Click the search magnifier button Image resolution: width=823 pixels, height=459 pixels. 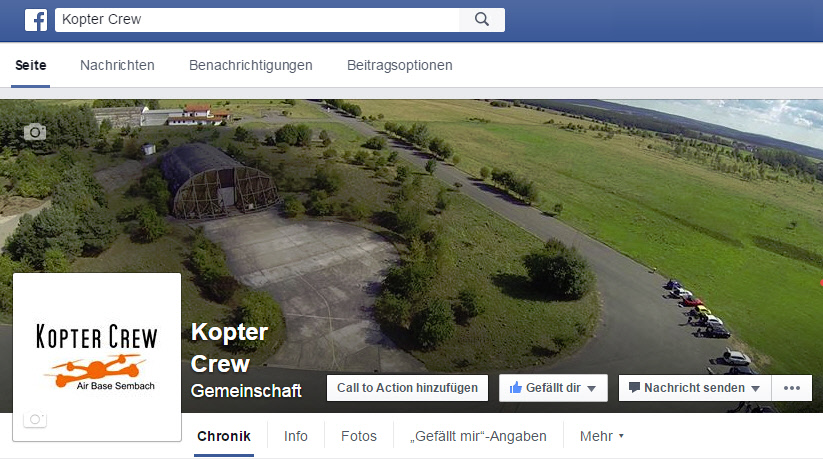[482, 19]
